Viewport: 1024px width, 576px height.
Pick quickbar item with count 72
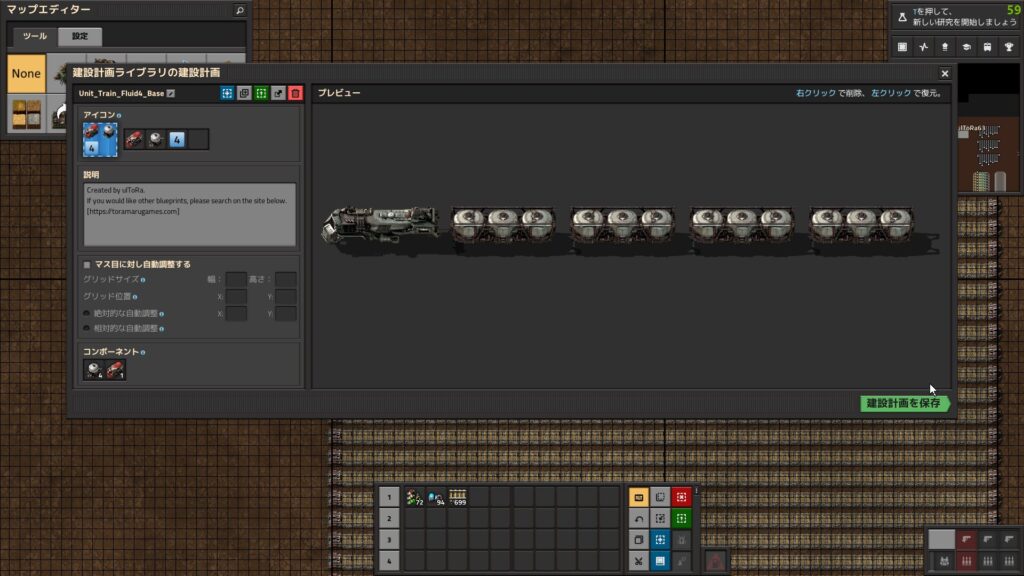click(415, 498)
